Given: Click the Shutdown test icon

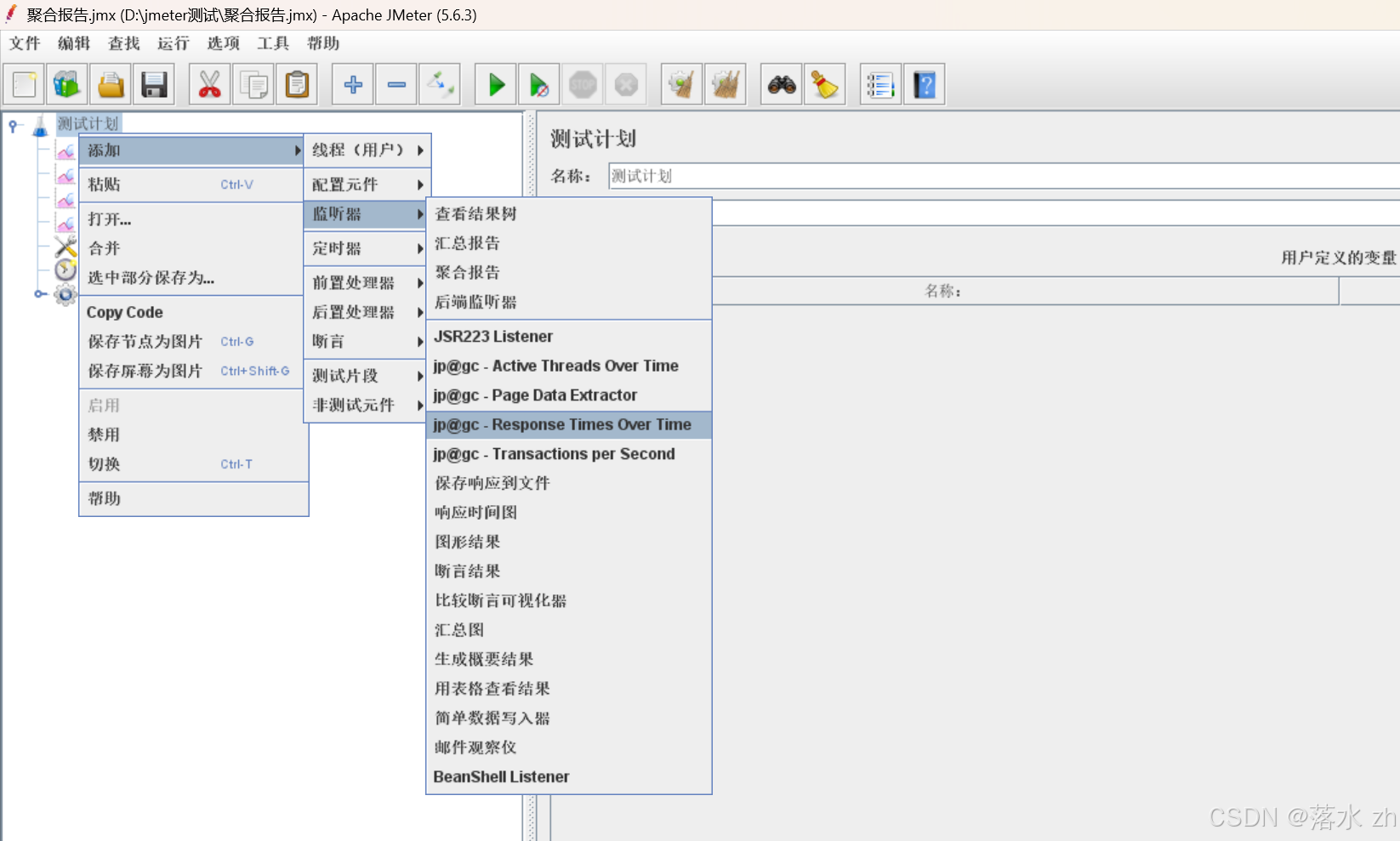Looking at the screenshot, I should coord(626,84).
